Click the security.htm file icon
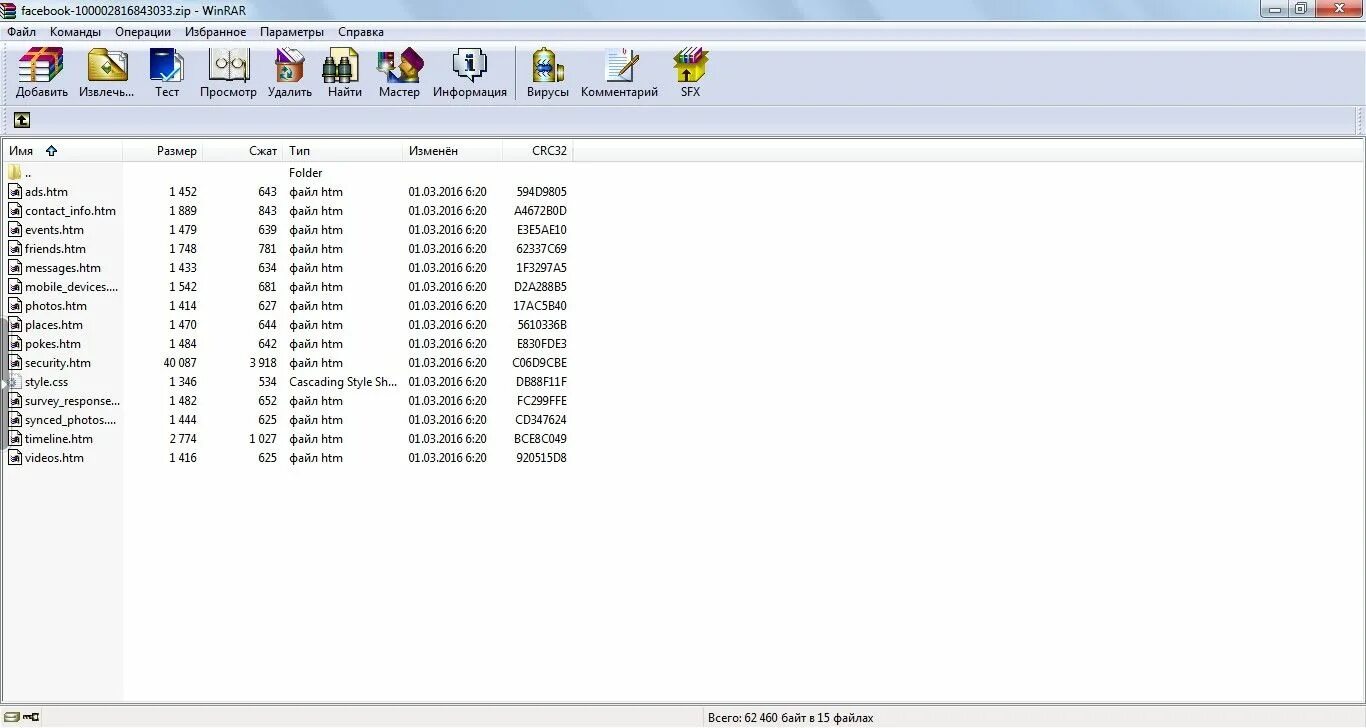The width and height of the screenshot is (1366, 728). pos(15,363)
